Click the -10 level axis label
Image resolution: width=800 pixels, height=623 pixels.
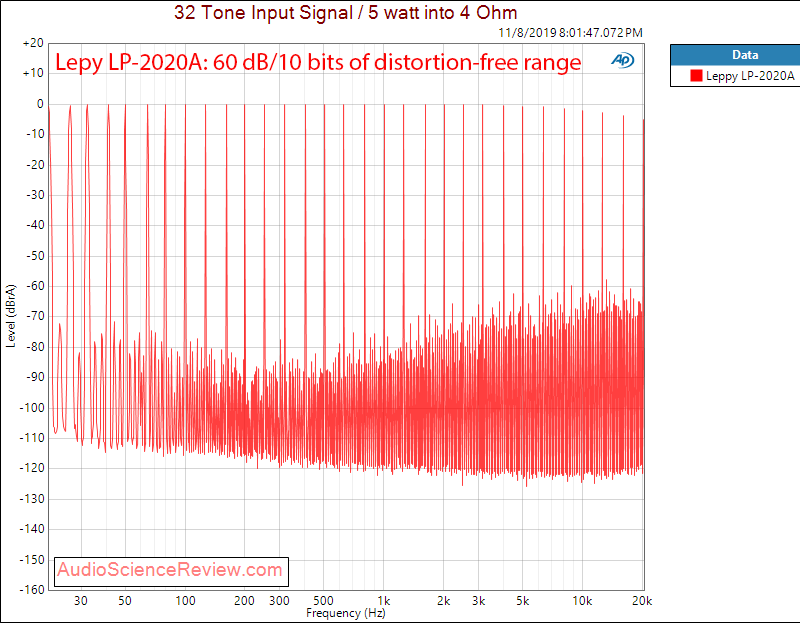point(36,134)
